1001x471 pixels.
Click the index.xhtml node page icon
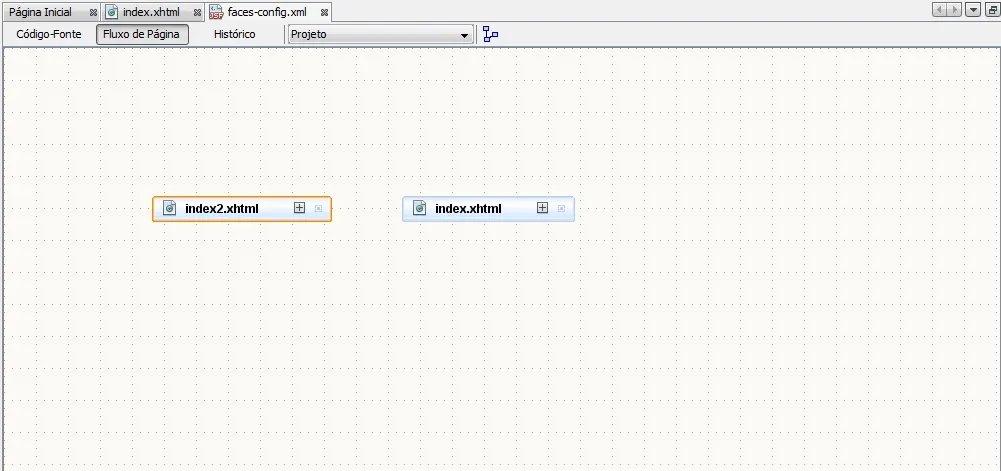419,208
